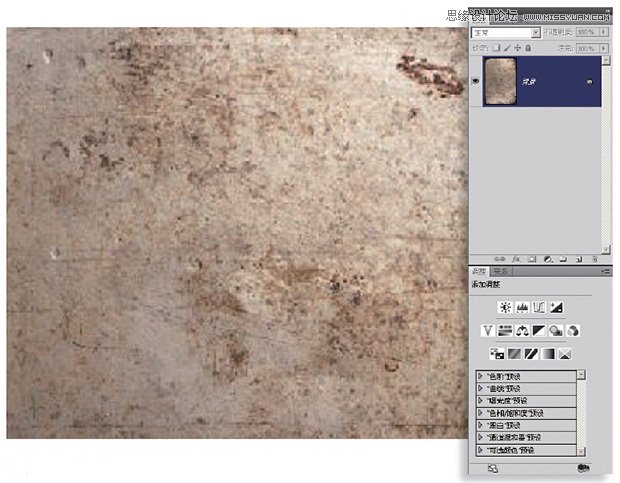Add a Photo Filter adjustment
The width and height of the screenshot is (620, 483).
tap(556, 330)
